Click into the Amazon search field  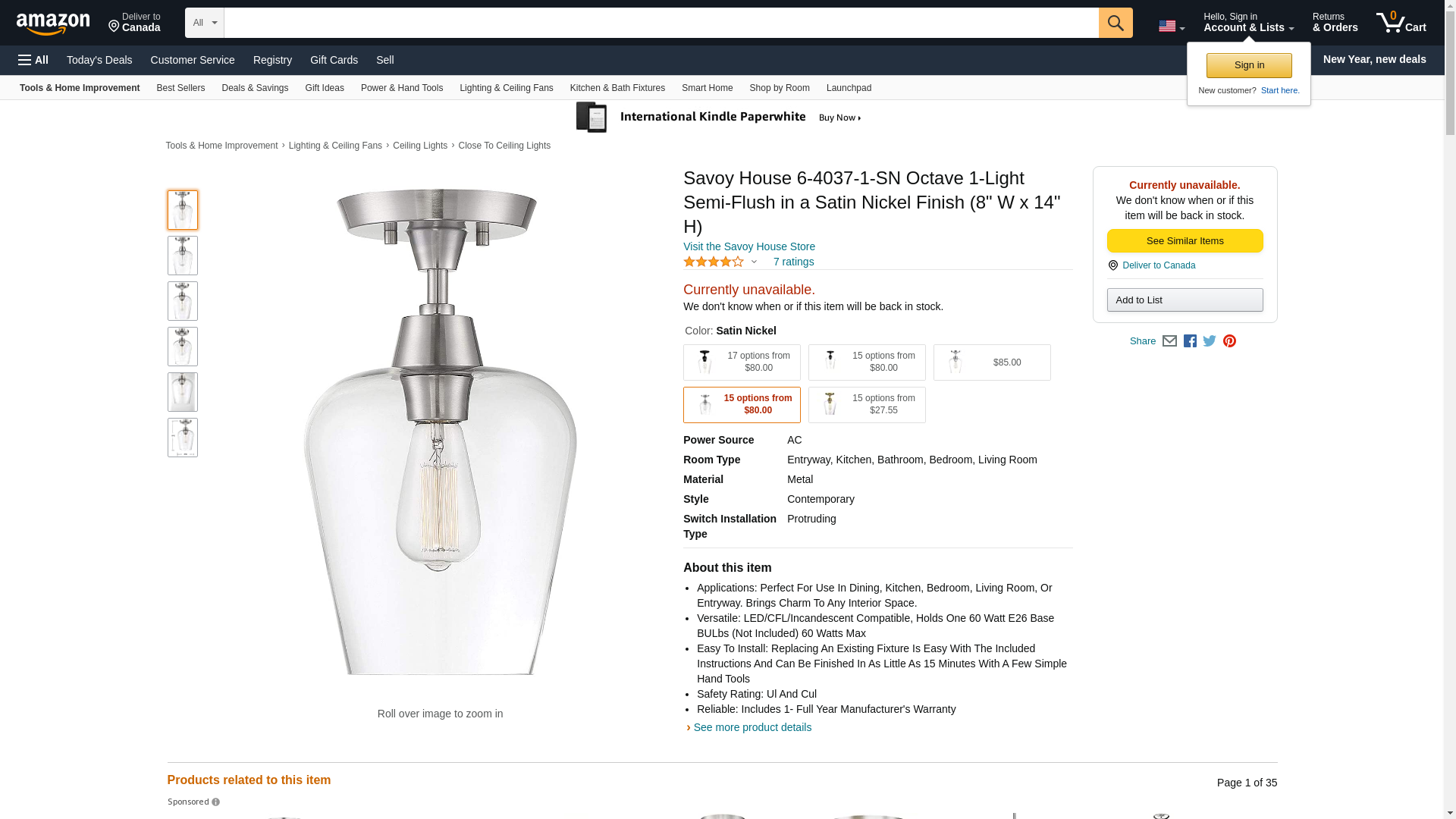[661, 23]
